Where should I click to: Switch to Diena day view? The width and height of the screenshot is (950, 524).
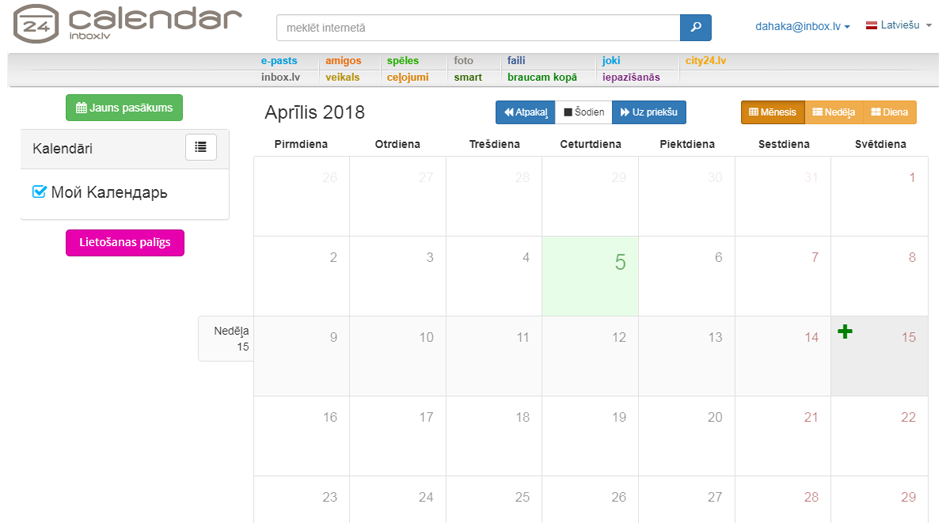click(x=889, y=112)
